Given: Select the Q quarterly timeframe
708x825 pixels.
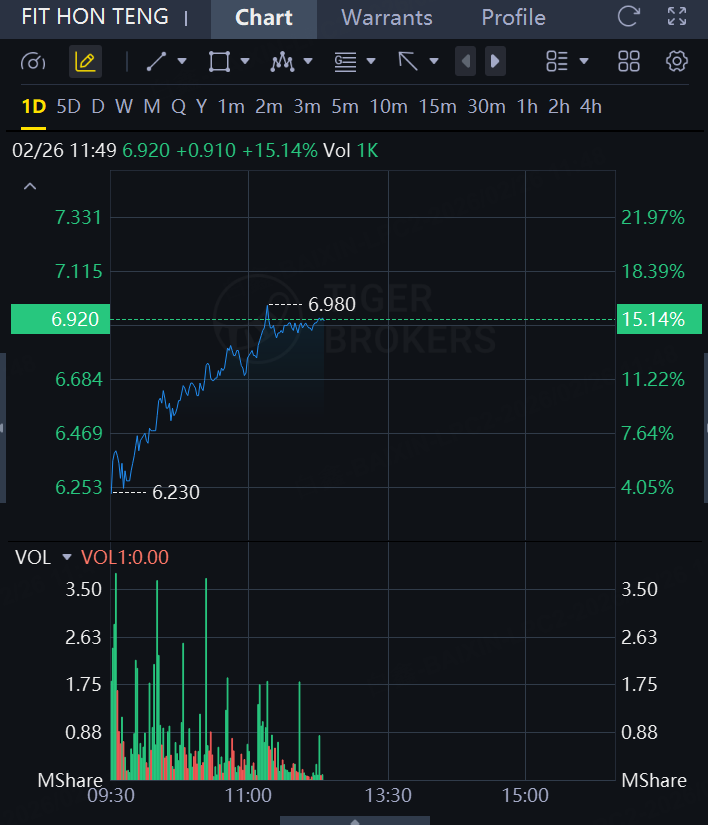Looking at the screenshot, I should pos(178,107).
